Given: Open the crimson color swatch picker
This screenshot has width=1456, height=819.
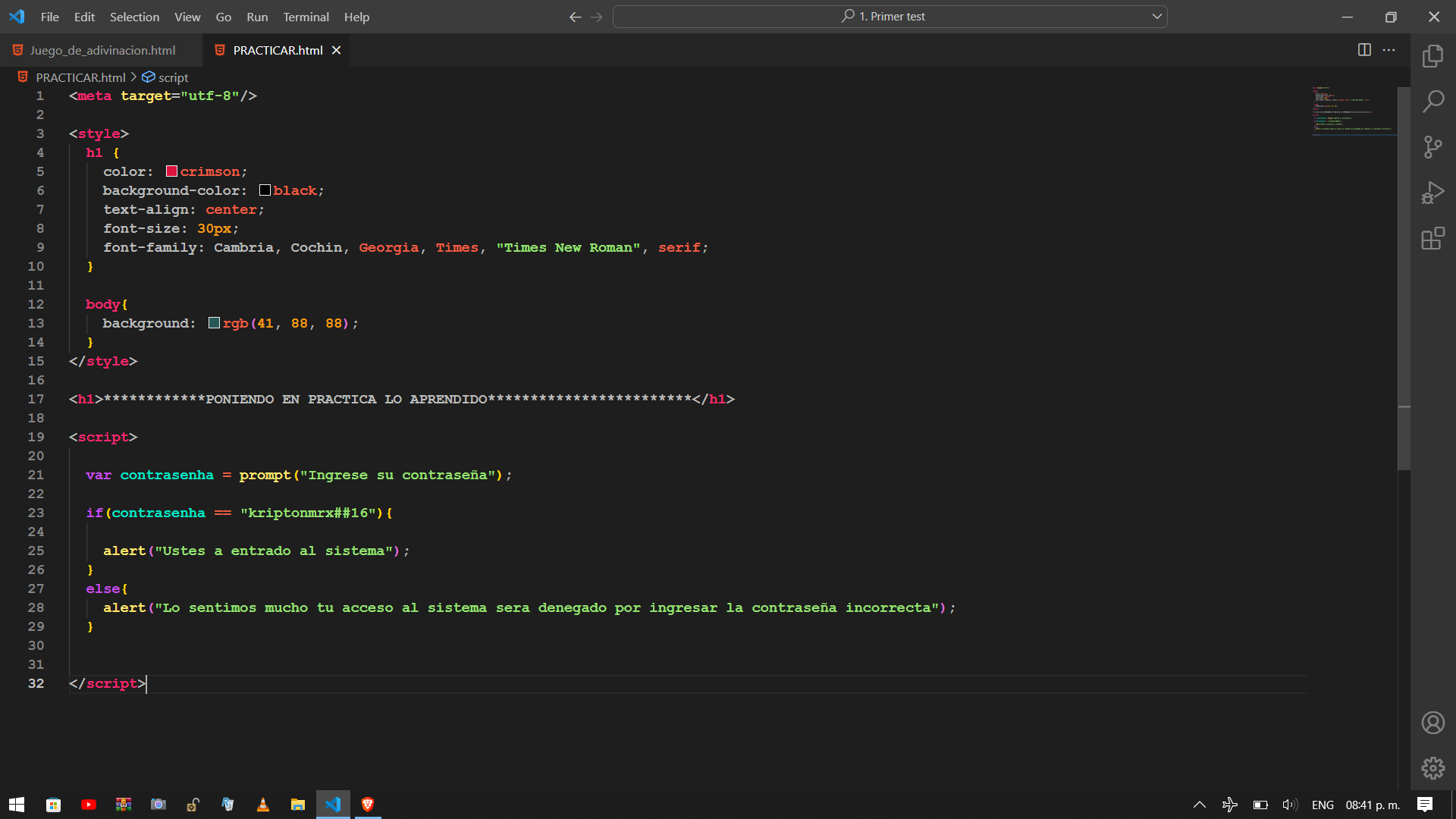Looking at the screenshot, I should tap(172, 171).
